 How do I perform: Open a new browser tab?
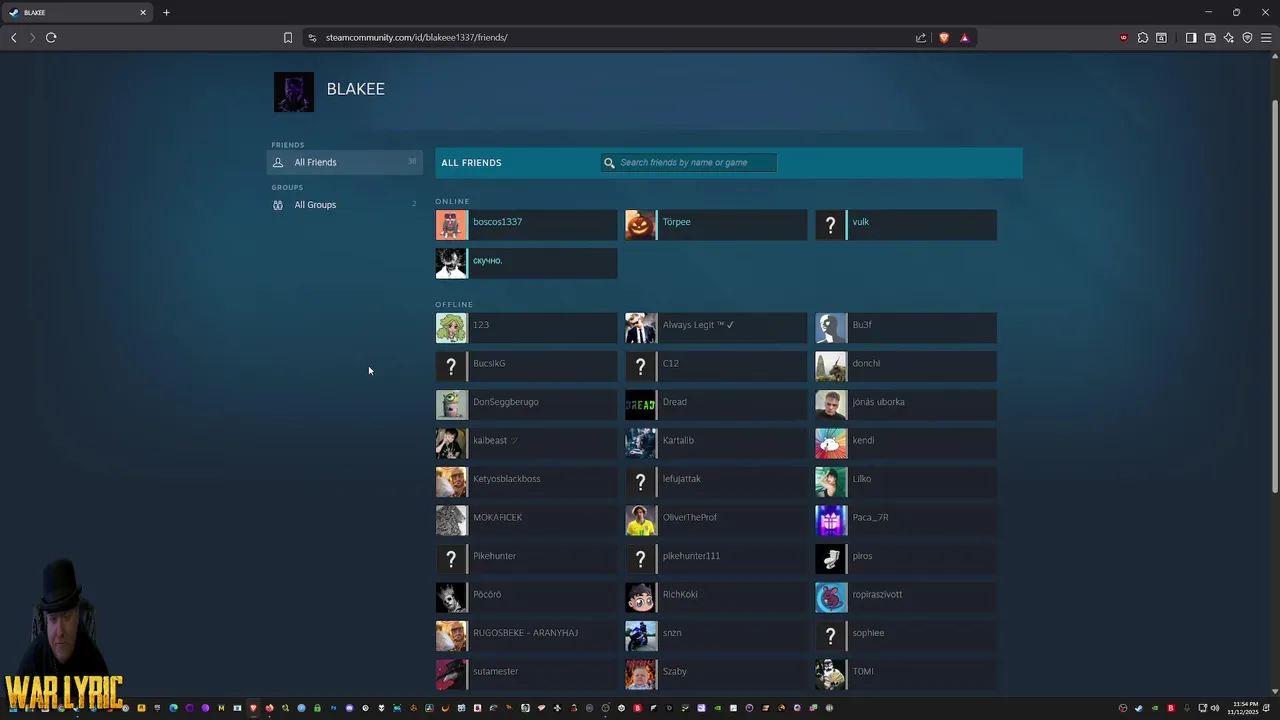coord(166,12)
